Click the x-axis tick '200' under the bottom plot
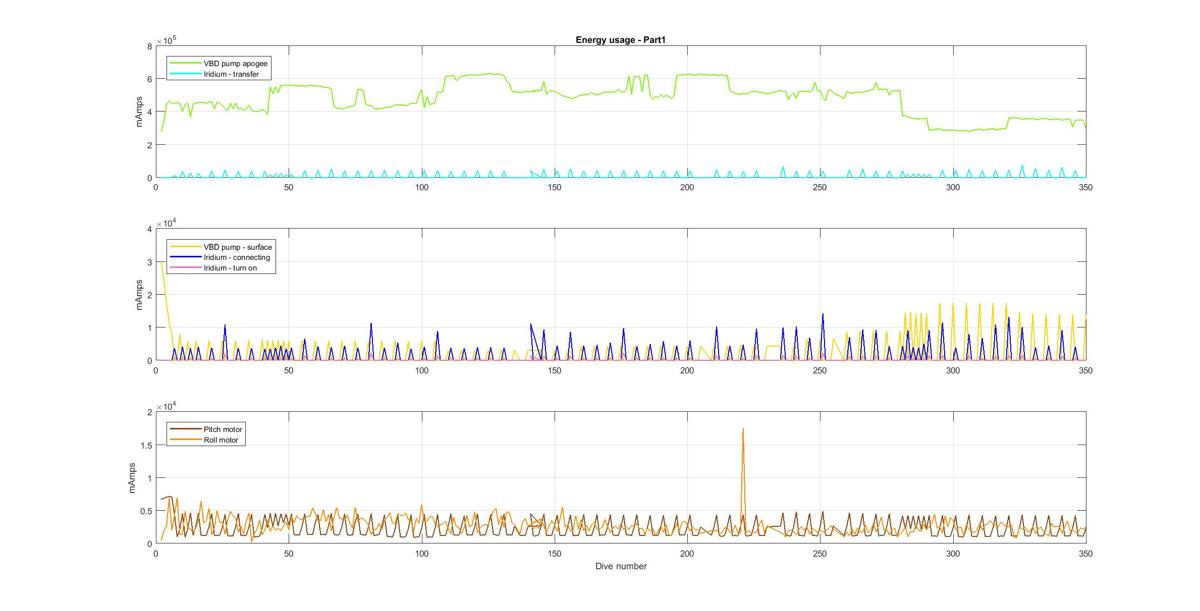1200x611 pixels. pyautogui.click(x=687, y=553)
